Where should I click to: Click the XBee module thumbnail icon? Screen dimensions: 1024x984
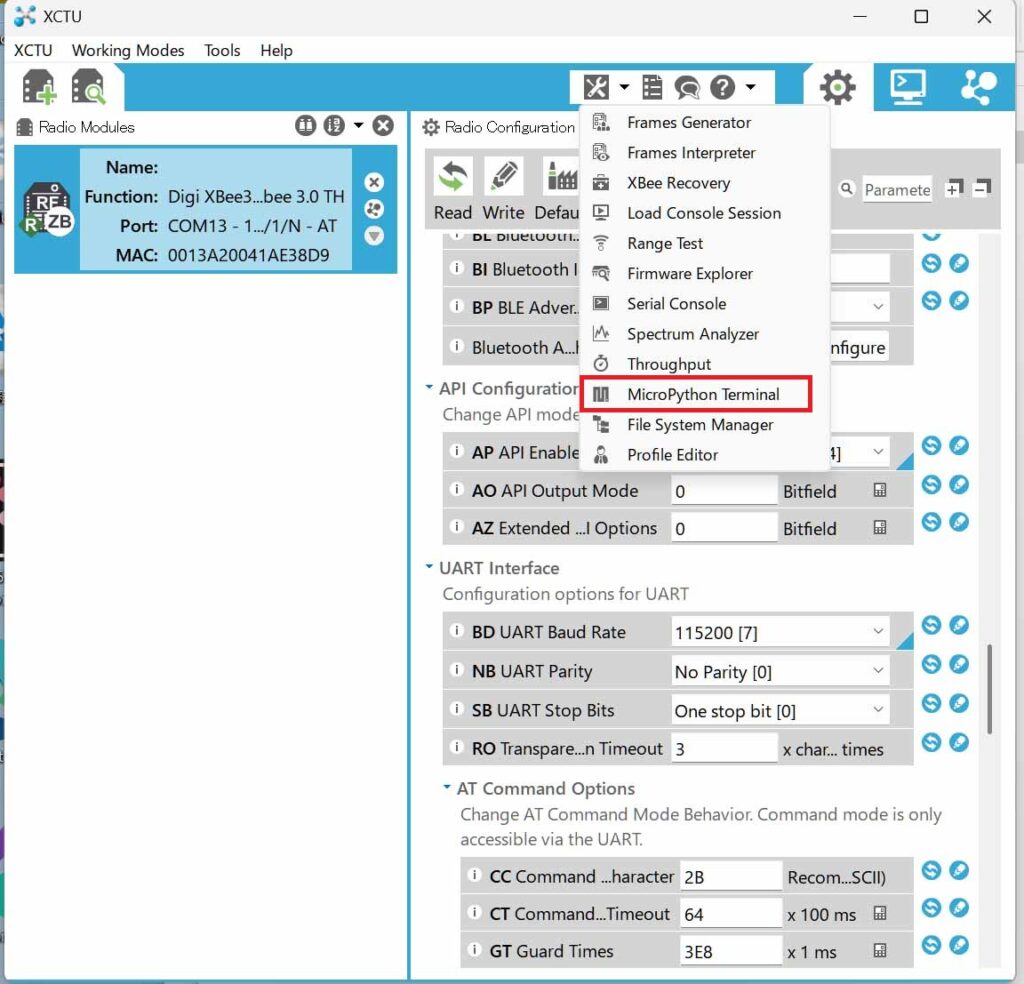pos(48,210)
